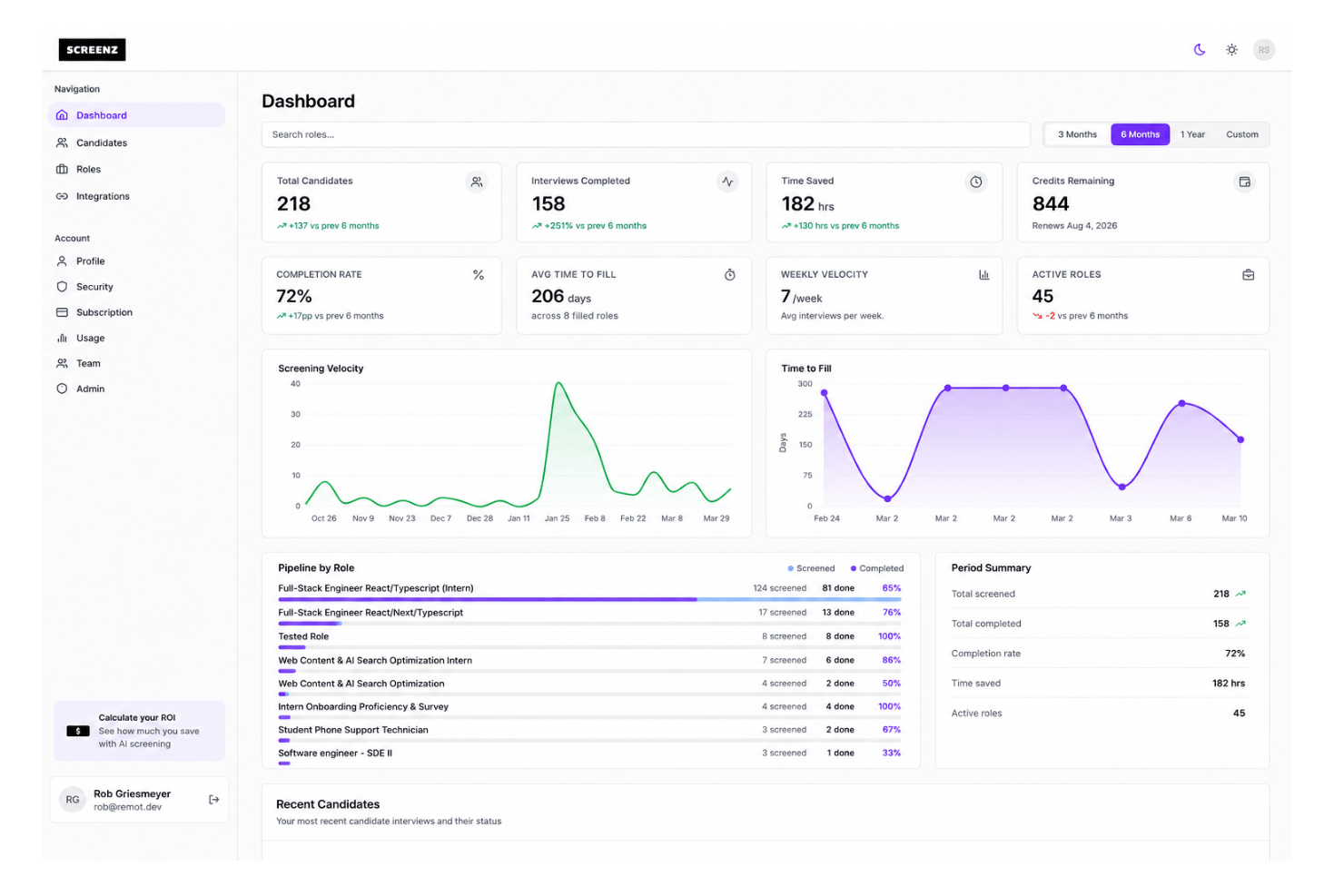Click the peak of Screening Velocity chart
This screenshot has height=896, width=1344.
559,383
